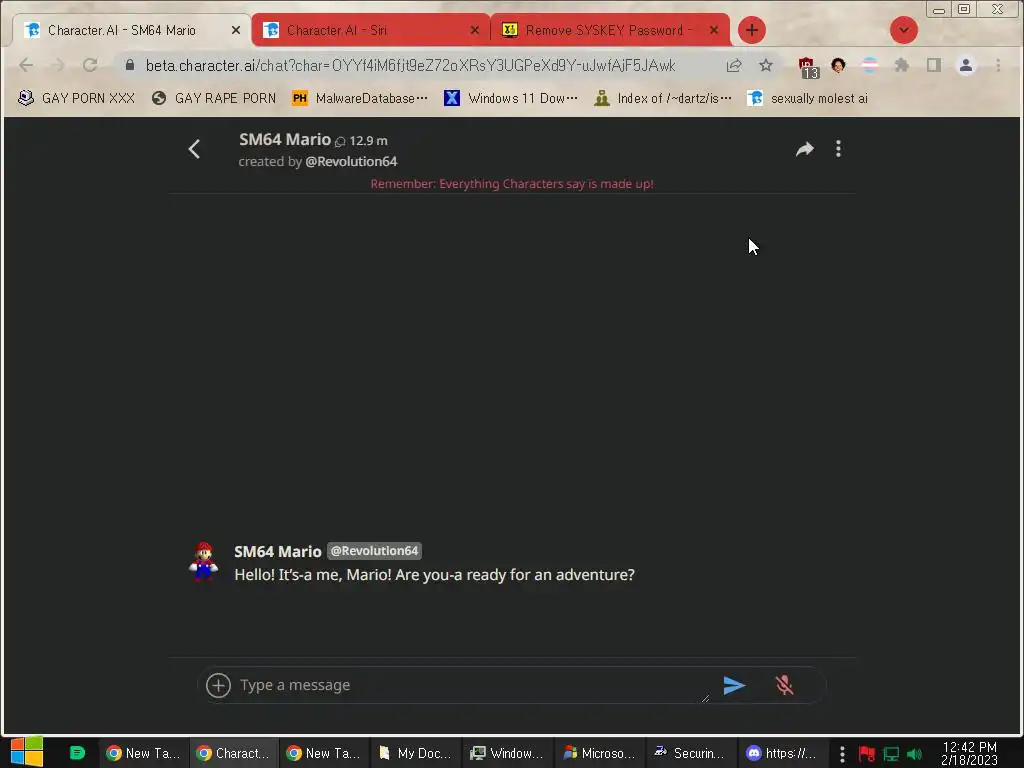
Task: Open Window... taskbar item
Action: [x=506, y=753]
